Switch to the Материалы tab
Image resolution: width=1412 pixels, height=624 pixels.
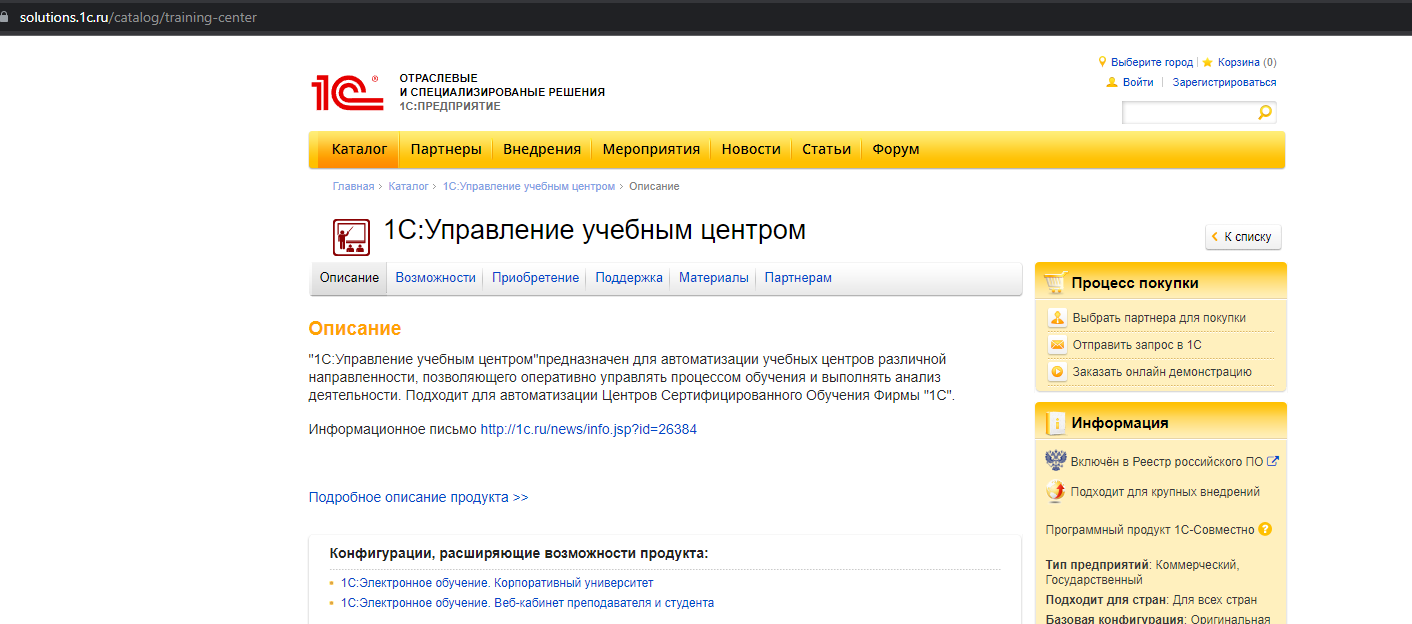pos(714,278)
